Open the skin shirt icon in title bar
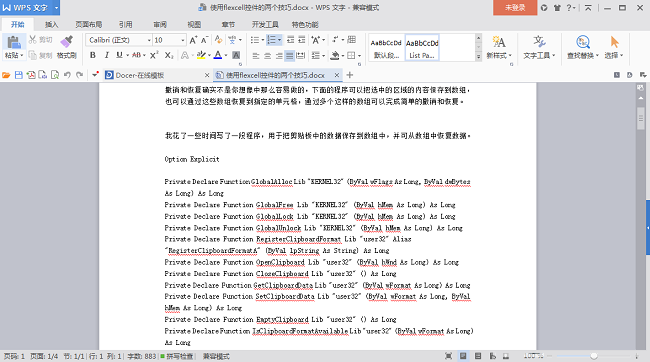 pos(557,8)
